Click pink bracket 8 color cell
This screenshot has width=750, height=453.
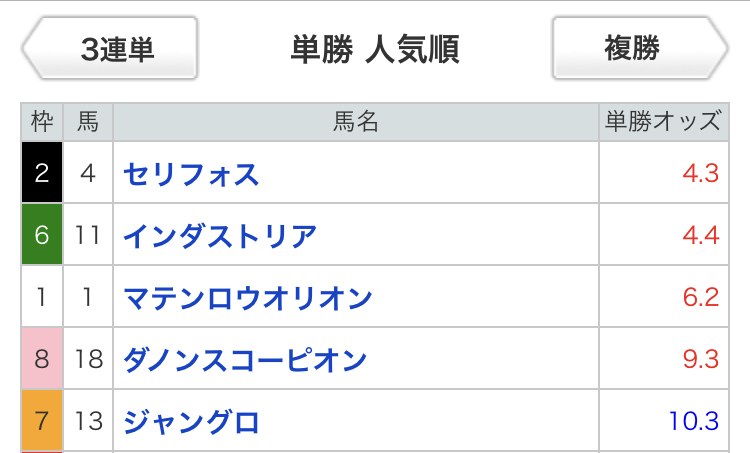[x=42, y=360]
